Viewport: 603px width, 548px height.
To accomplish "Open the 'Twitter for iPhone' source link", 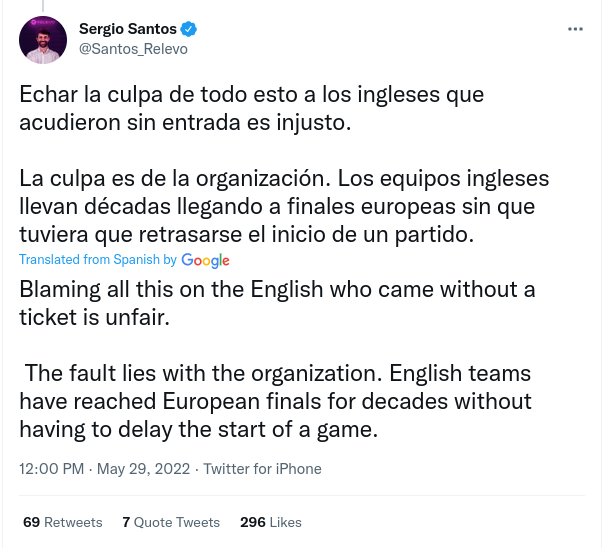I will [262, 468].
